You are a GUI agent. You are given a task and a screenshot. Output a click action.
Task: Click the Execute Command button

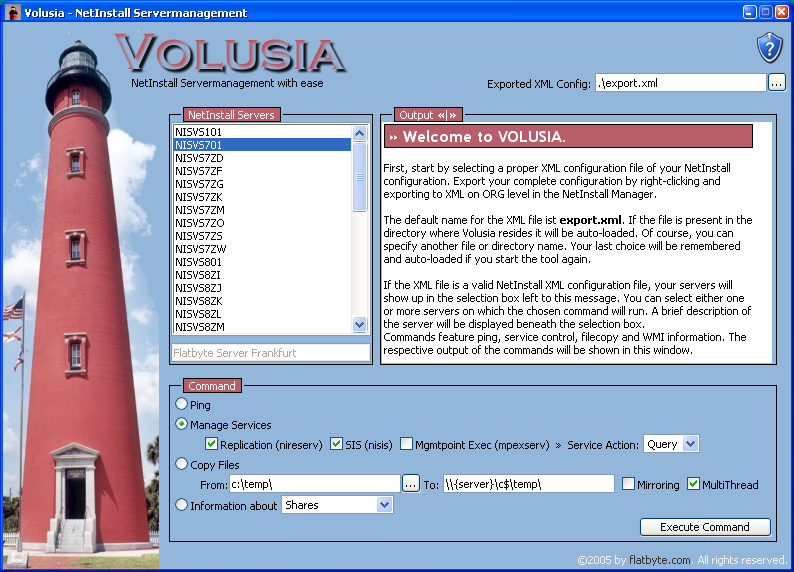tap(705, 527)
